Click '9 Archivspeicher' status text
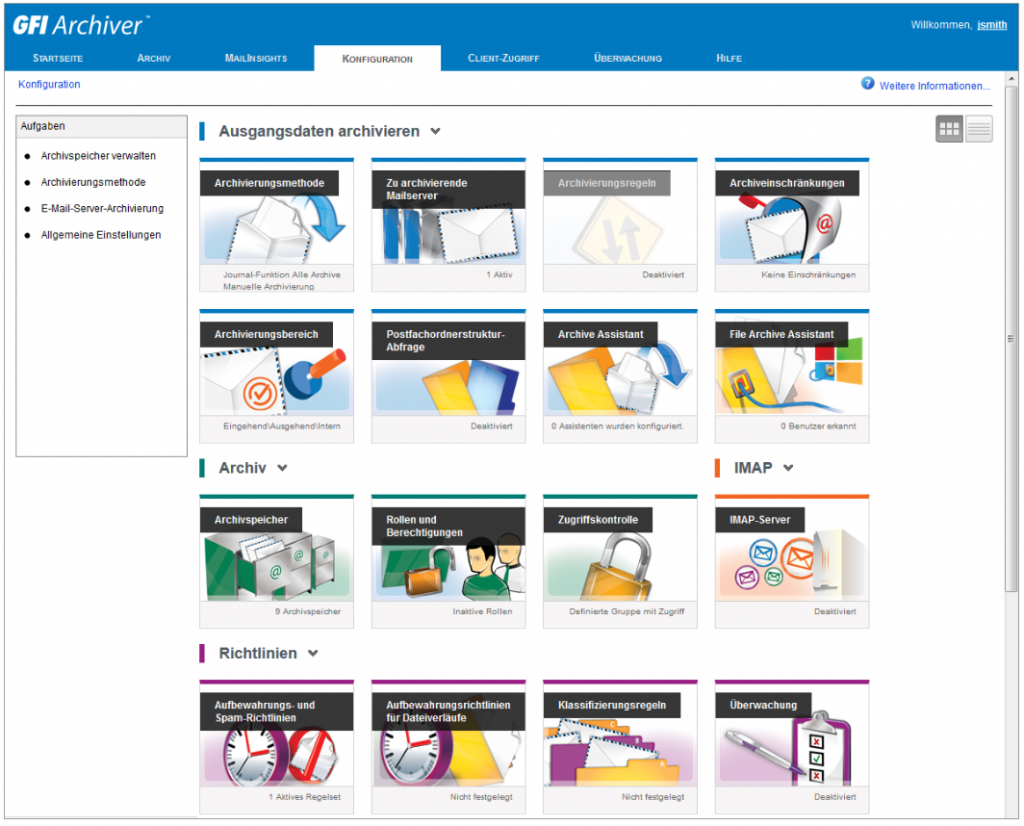Screen dimensions: 1024x826 coord(308,612)
